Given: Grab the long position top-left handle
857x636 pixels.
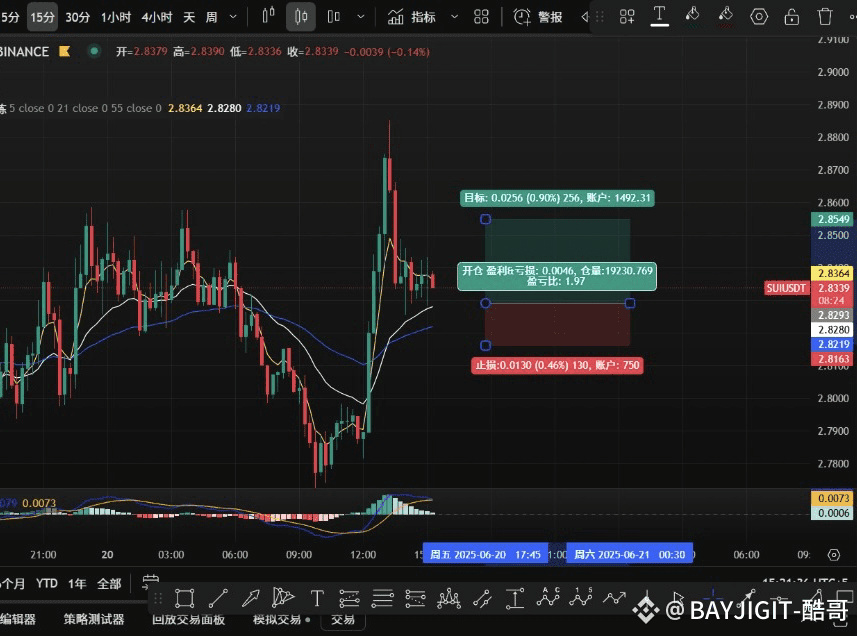Looking at the screenshot, I should (x=485, y=219).
